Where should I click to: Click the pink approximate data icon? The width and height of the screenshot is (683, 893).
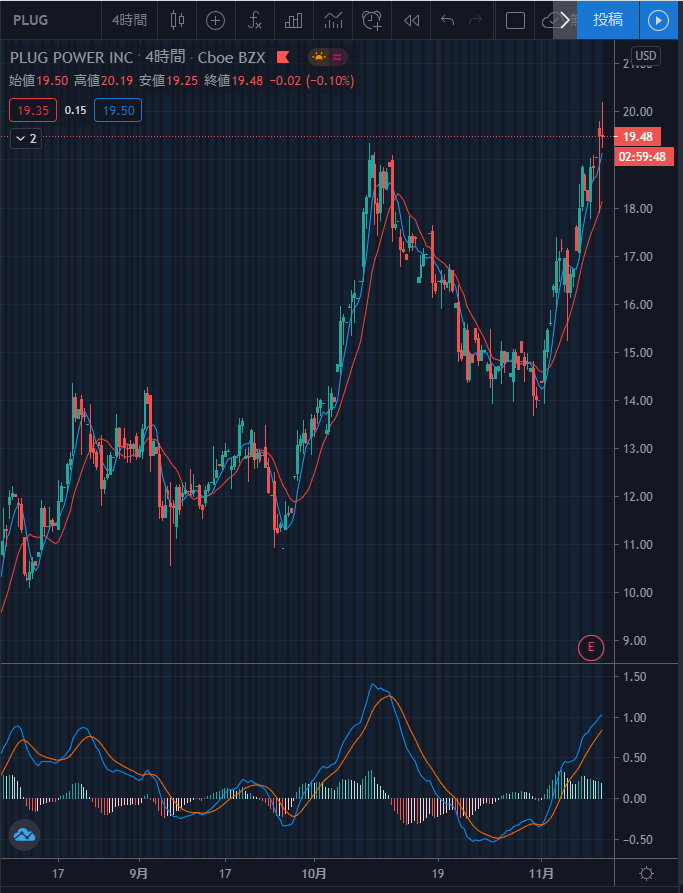[337, 57]
